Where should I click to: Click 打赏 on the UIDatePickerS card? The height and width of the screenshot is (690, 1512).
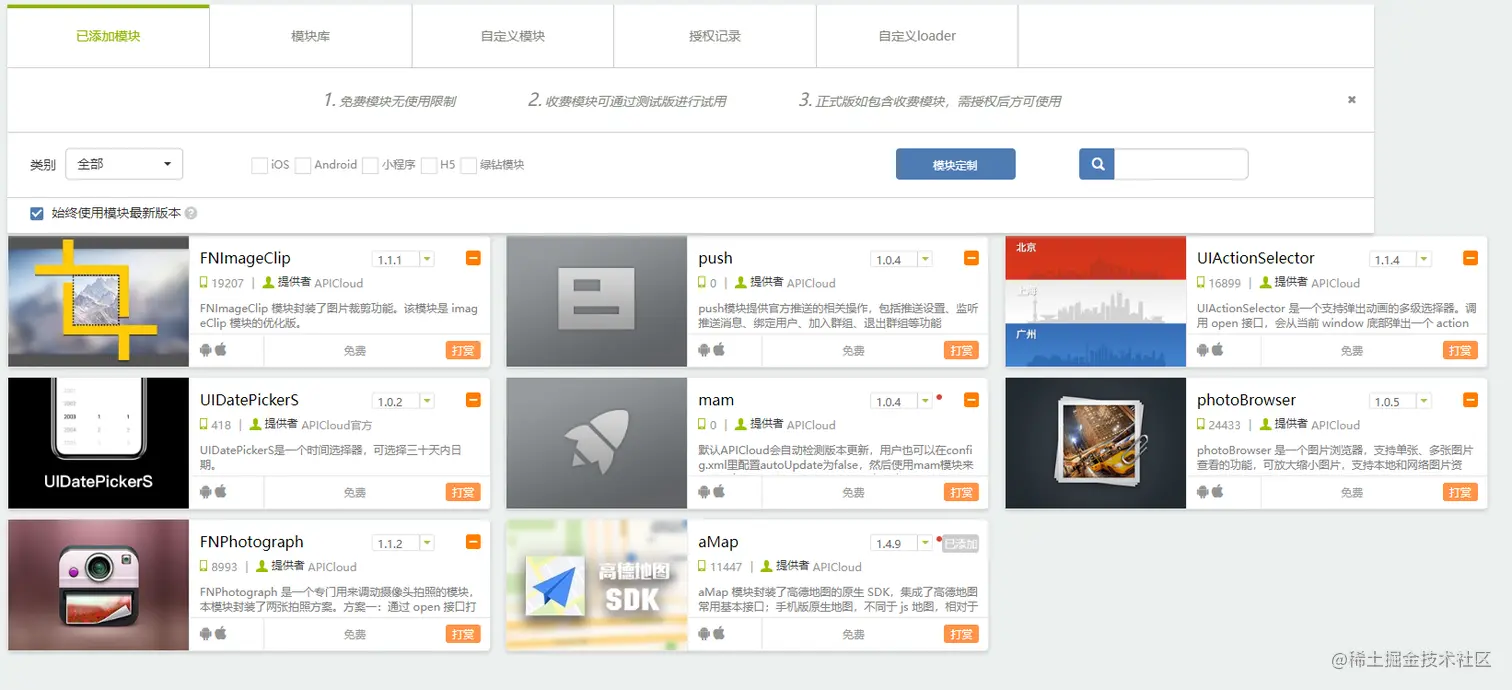pyautogui.click(x=463, y=492)
